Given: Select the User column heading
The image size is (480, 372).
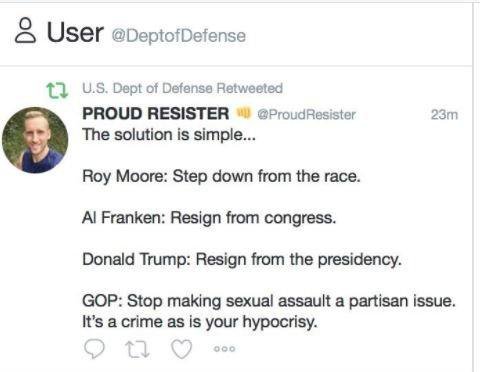Looking at the screenshot, I should tap(75, 32).
